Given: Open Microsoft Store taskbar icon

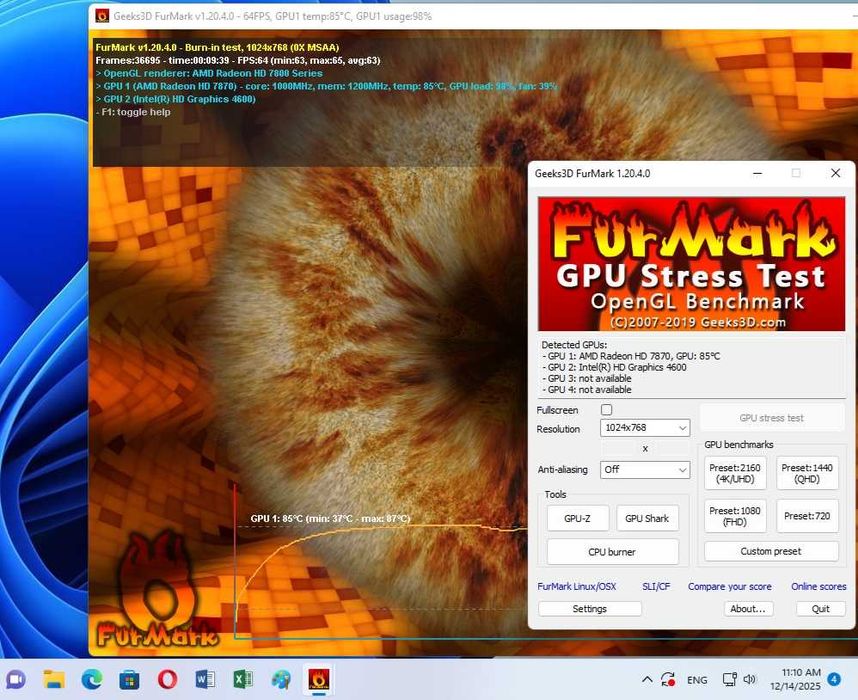Looking at the screenshot, I should tap(130, 680).
